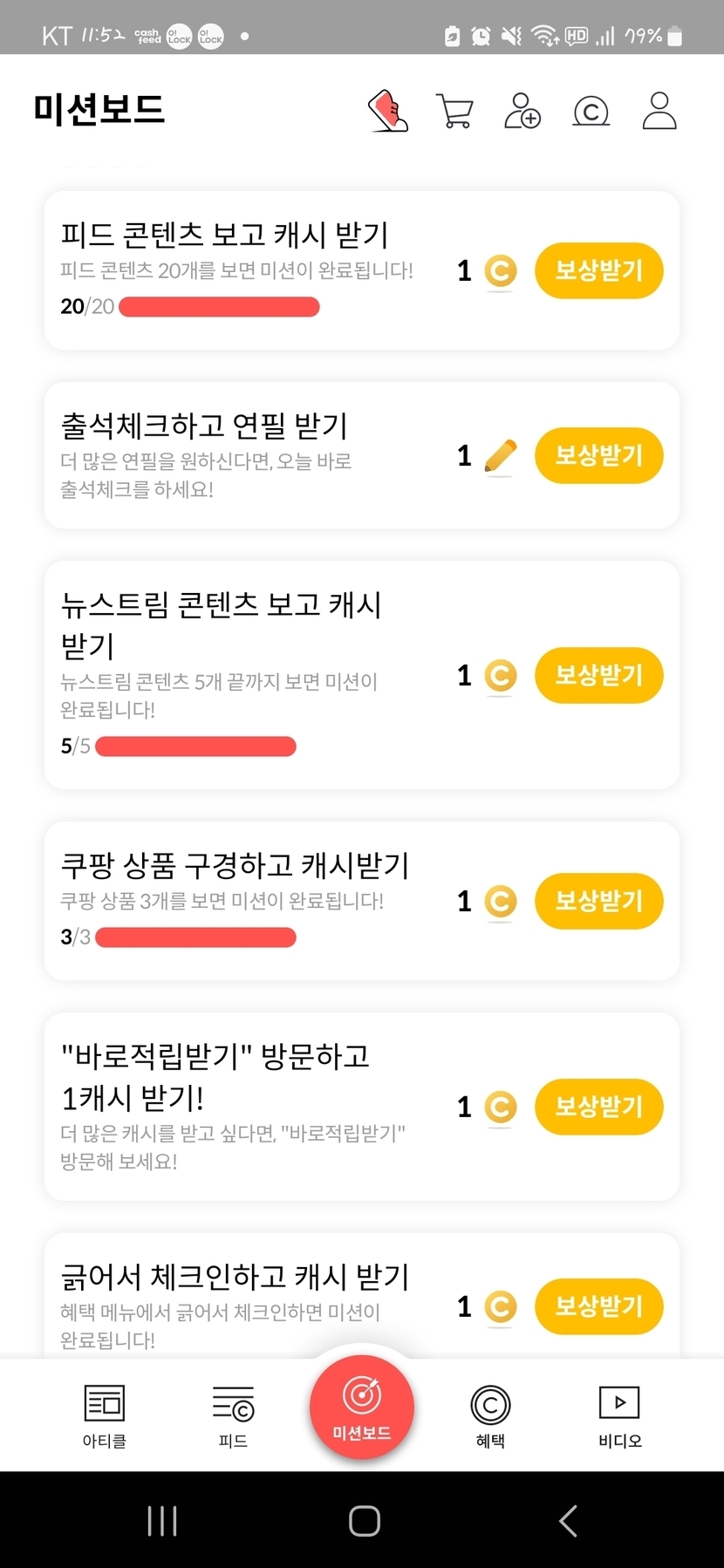This screenshot has width=724, height=1568.
Task: Tap the invite friend icon
Action: [523, 111]
